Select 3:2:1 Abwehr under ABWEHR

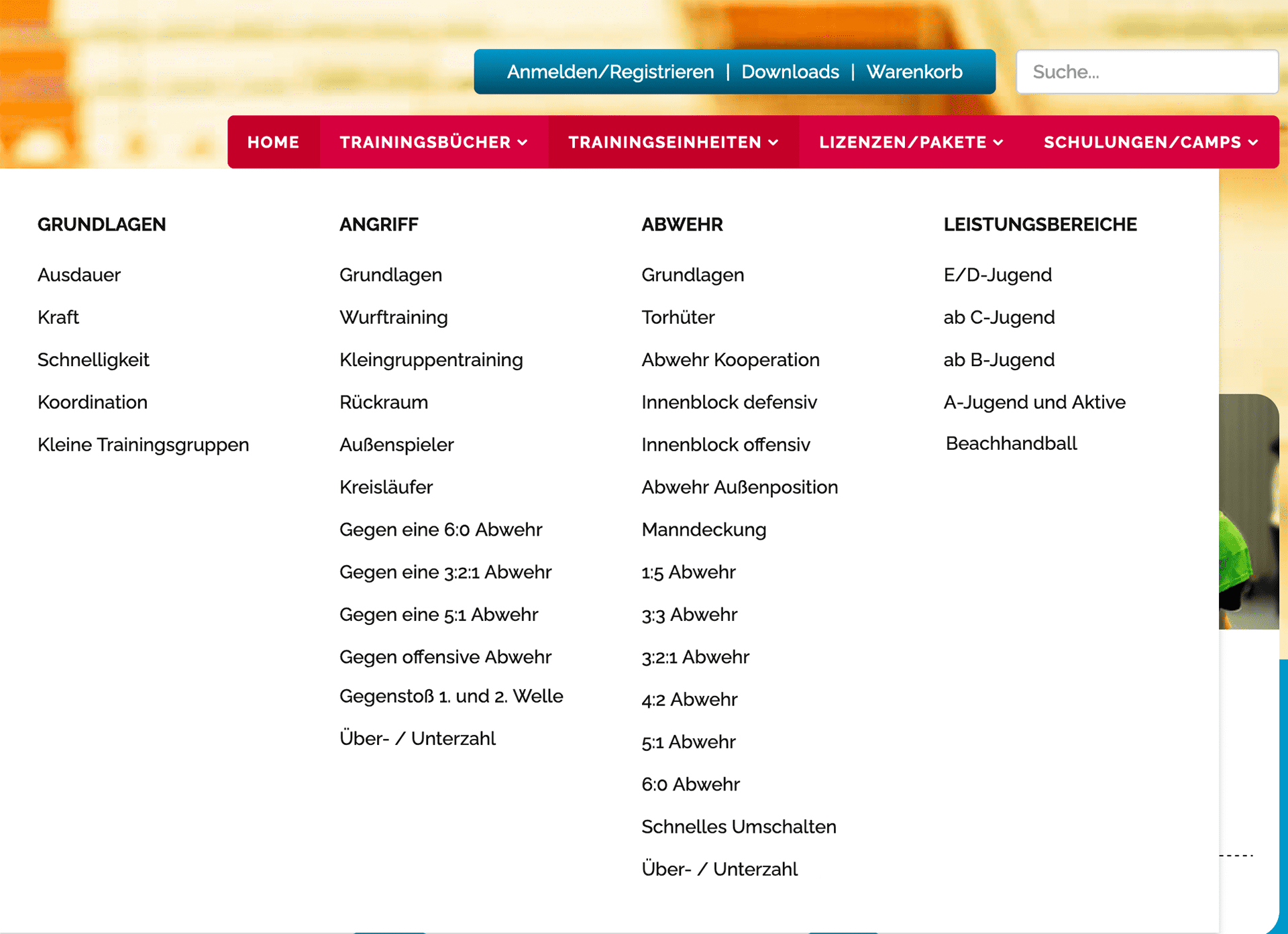point(696,657)
